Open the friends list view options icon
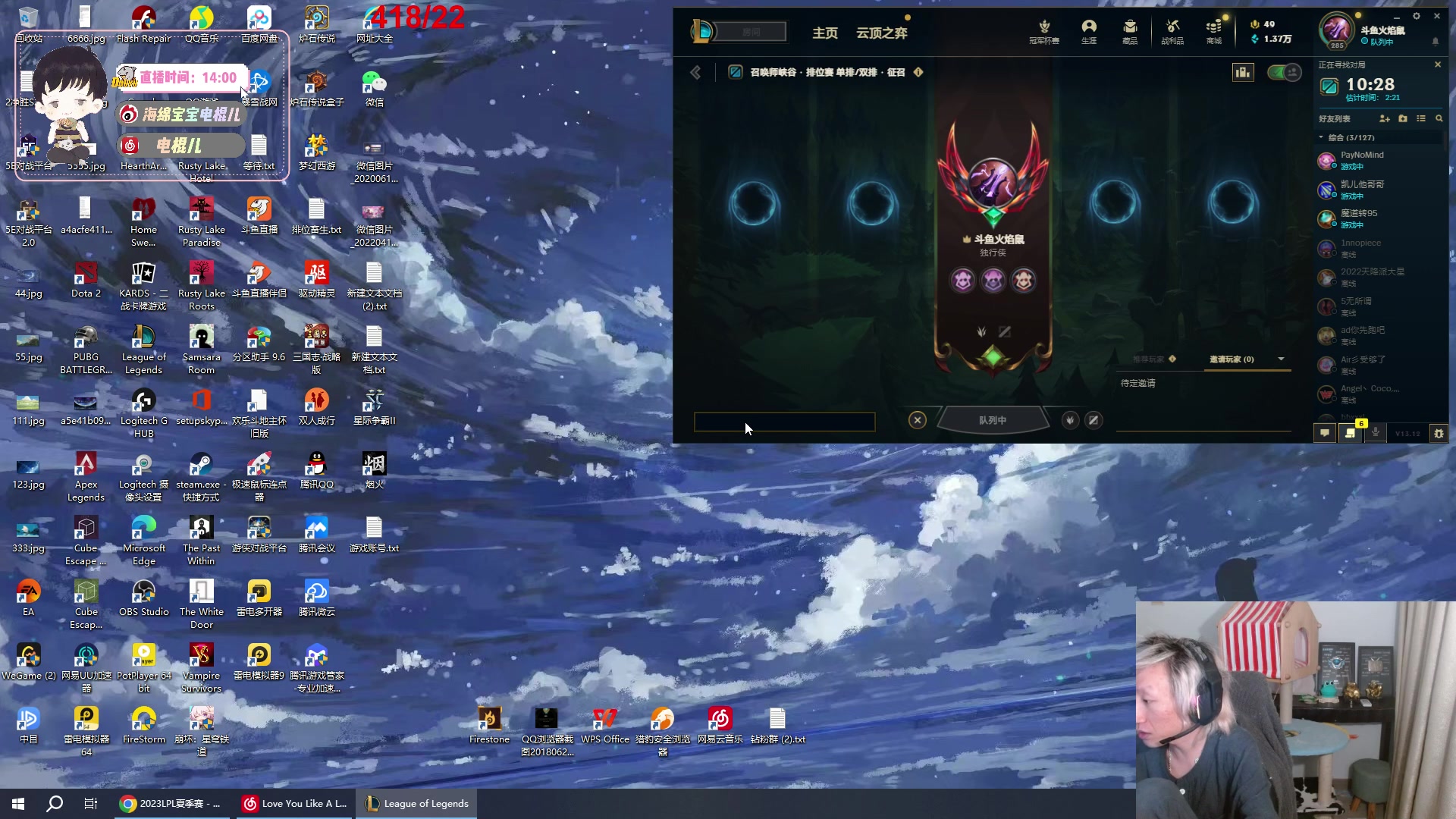Viewport: 1456px width, 819px height. pyautogui.click(x=1421, y=119)
